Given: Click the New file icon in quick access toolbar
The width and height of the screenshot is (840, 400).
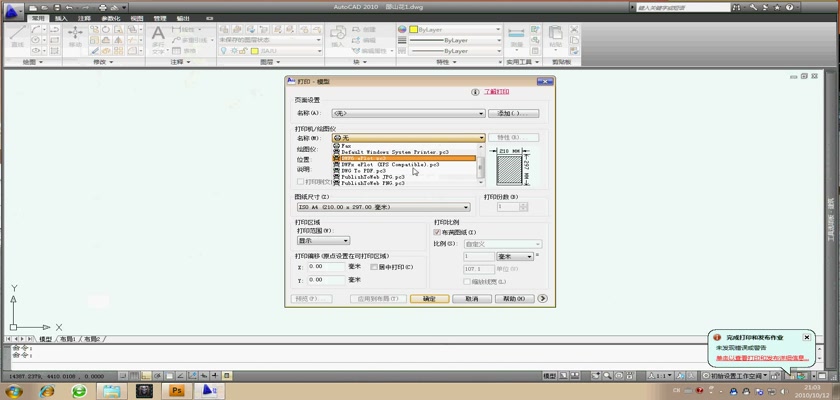Looking at the screenshot, I should pyautogui.click(x=33, y=8).
